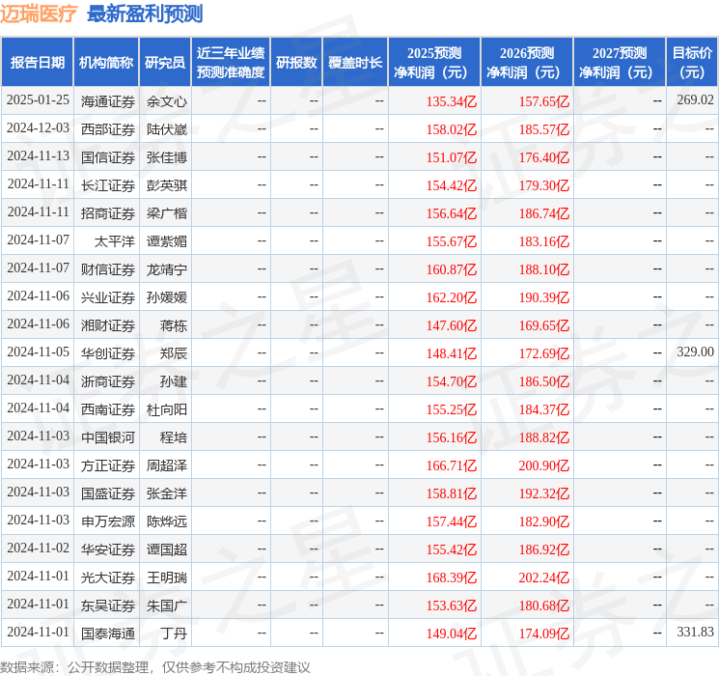The width and height of the screenshot is (719, 676).
Task: Select the 兴业证券 cell
Action: click(108, 298)
